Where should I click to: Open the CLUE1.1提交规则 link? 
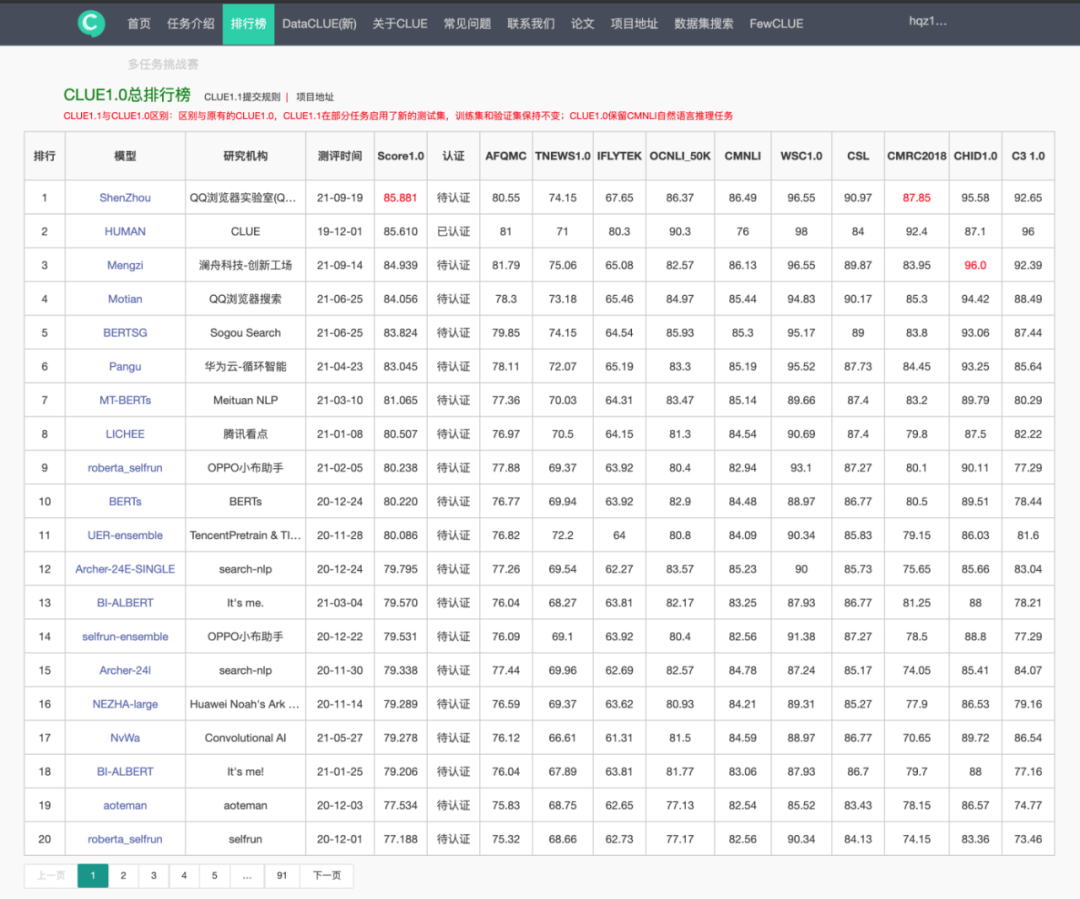point(242,97)
